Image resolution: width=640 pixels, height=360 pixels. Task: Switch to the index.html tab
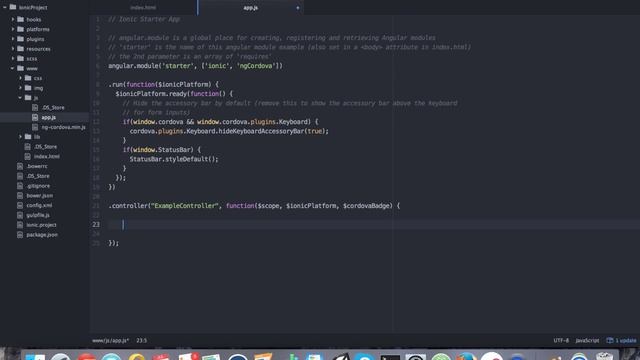point(143,7)
